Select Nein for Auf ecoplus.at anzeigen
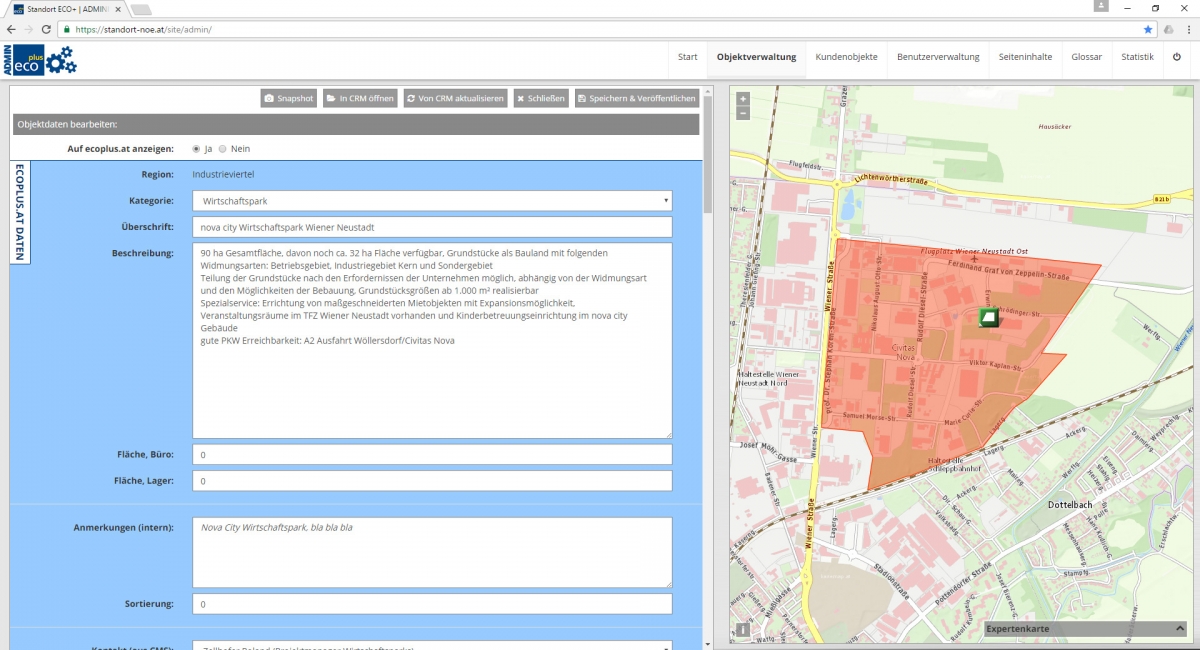This screenshot has width=1200, height=650. (x=223, y=148)
